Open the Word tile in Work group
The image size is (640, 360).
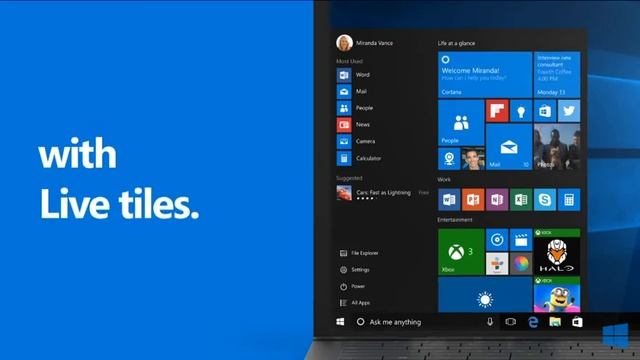pos(449,200)
